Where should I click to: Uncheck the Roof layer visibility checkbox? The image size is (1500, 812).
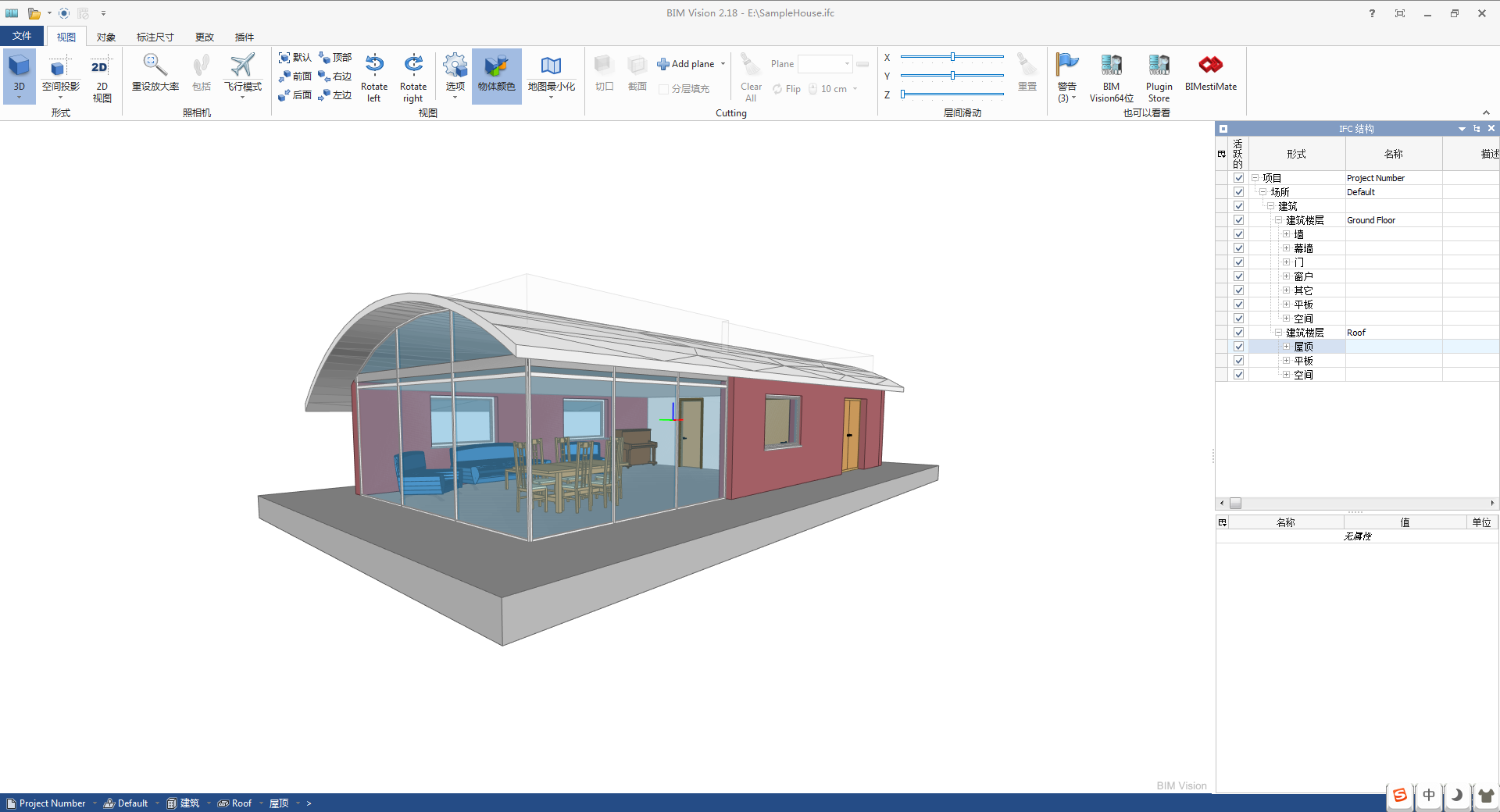[x=1238, y=332]
